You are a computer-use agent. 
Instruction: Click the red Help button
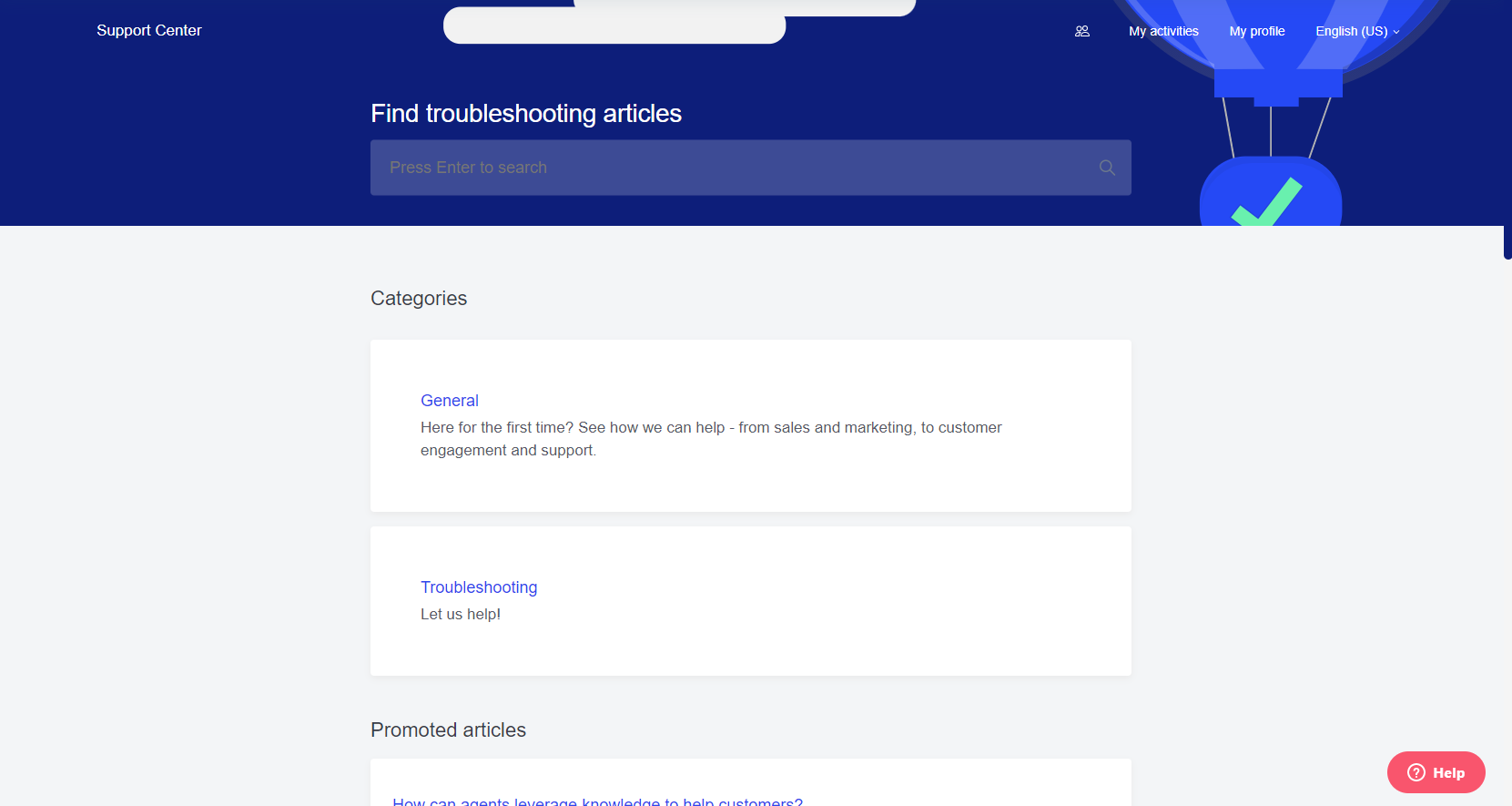click(x=1436, y=772)
